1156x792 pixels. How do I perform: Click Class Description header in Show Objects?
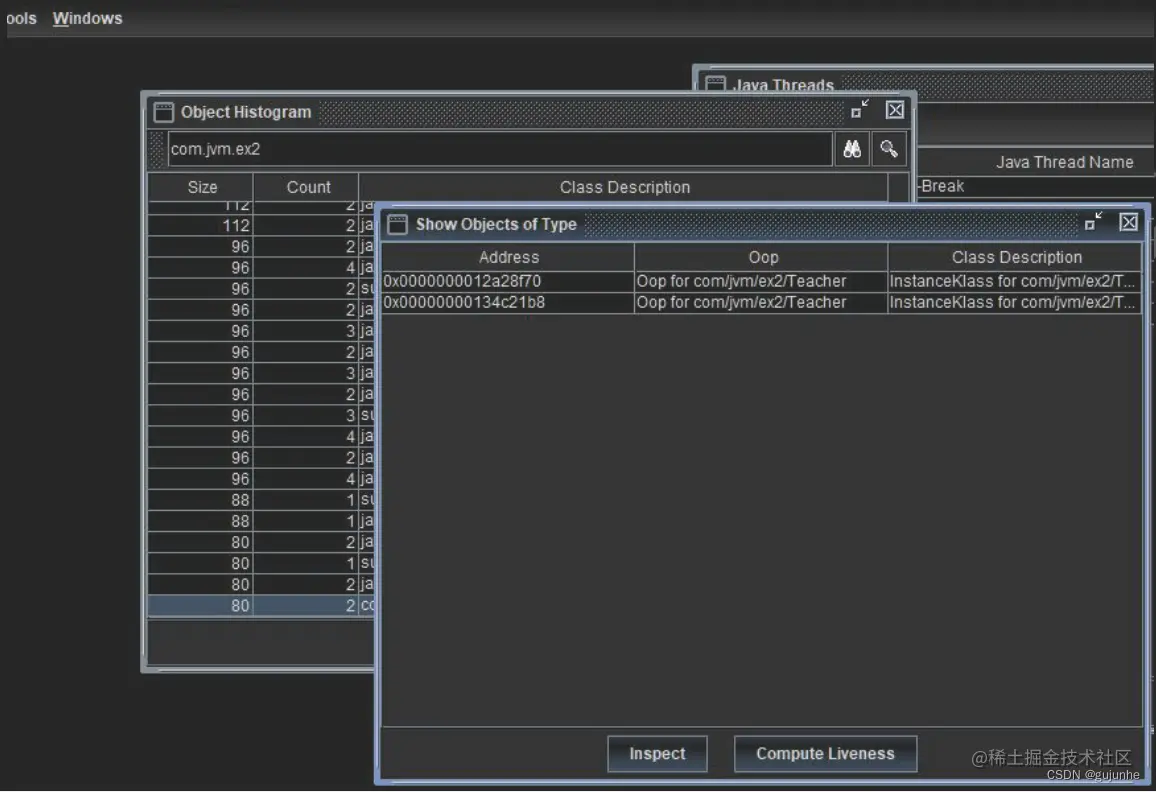(x=1015, y=257)
